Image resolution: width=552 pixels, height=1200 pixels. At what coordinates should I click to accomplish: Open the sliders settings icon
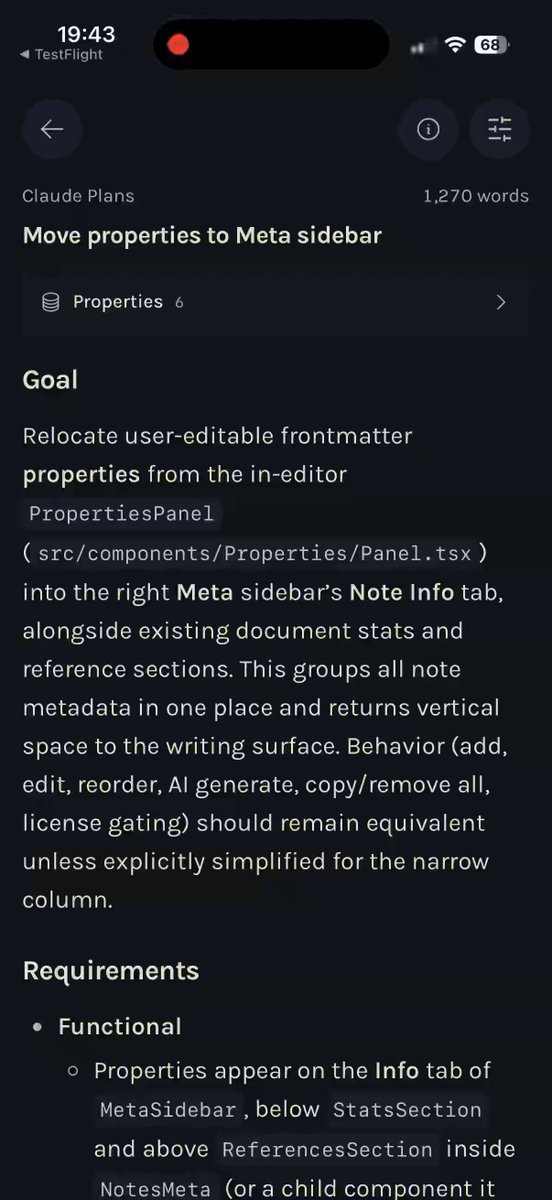(499, 129)
